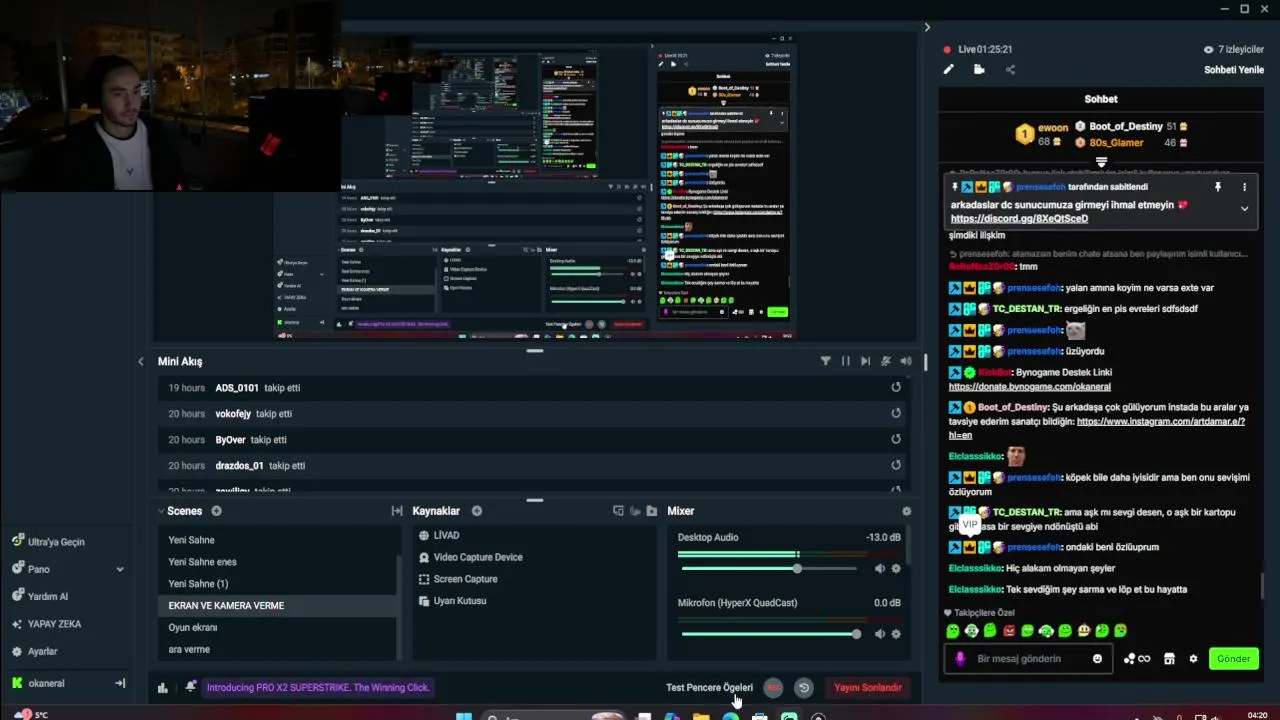1280x720 pixels.
Task: Click the Bir mesaj gönderin input field
Action: tap(1028, 659)
